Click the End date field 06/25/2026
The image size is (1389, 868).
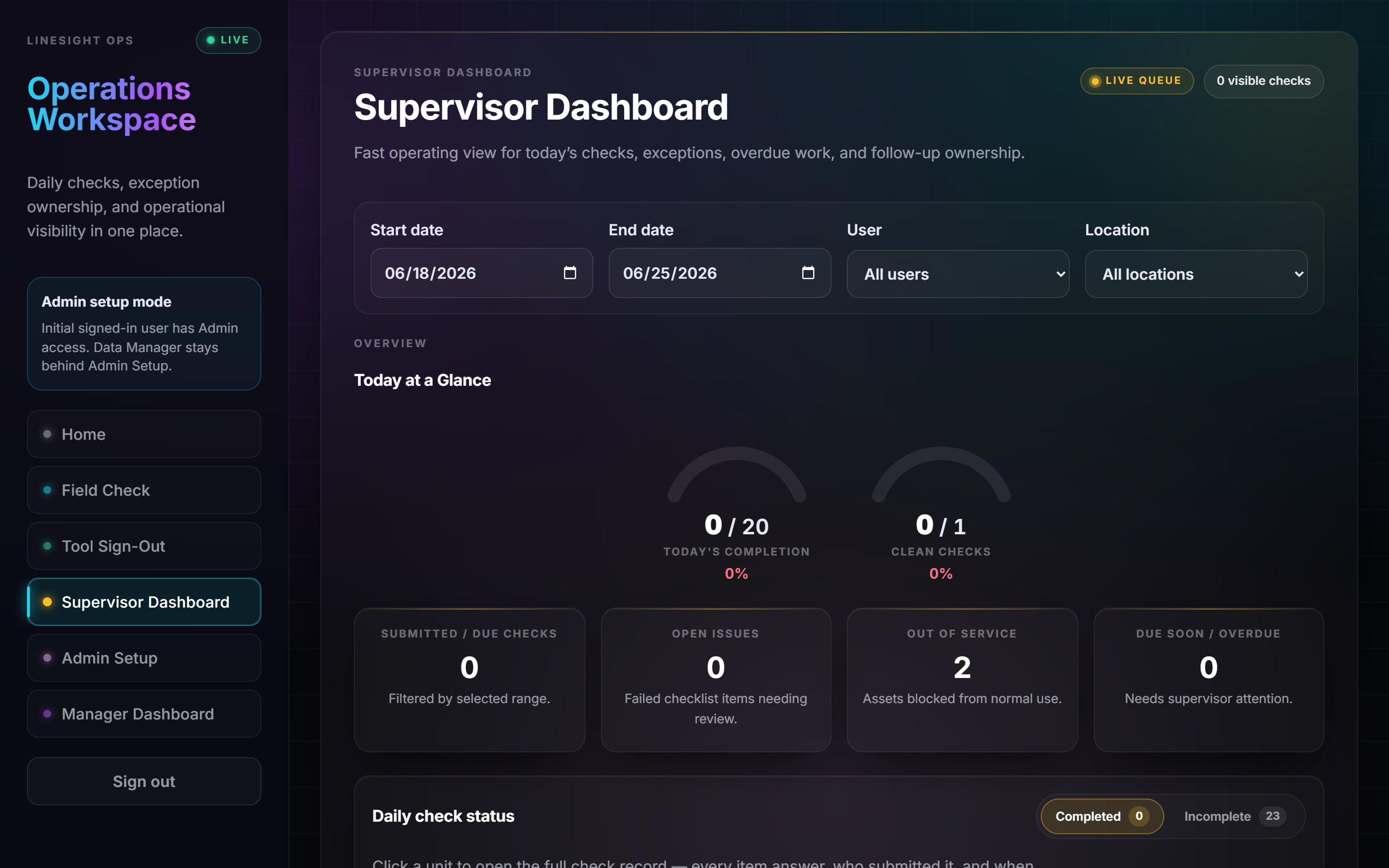pos(720,272)
